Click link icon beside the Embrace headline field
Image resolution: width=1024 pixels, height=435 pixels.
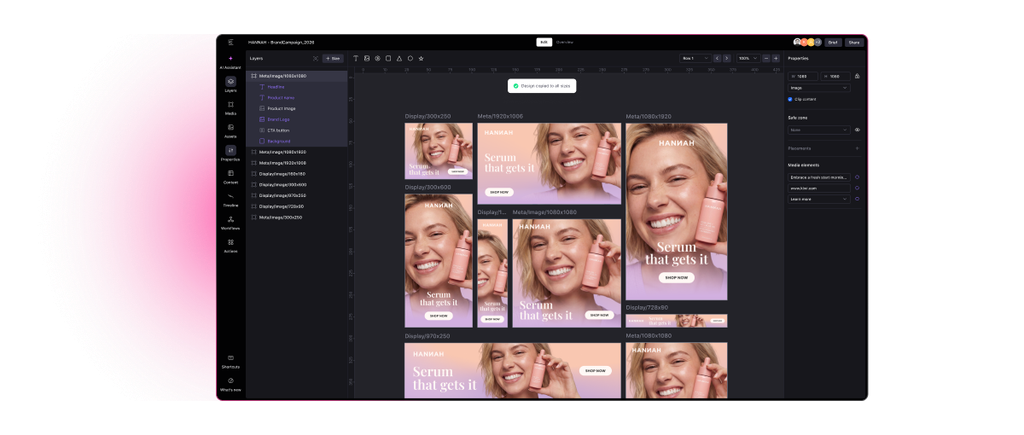pos(857,177)
